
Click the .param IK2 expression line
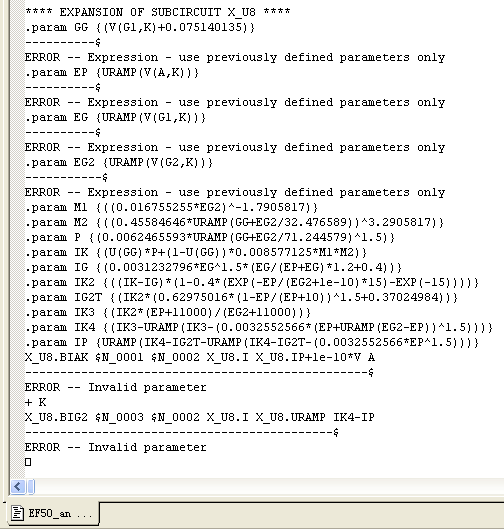(x=252, y=282)
